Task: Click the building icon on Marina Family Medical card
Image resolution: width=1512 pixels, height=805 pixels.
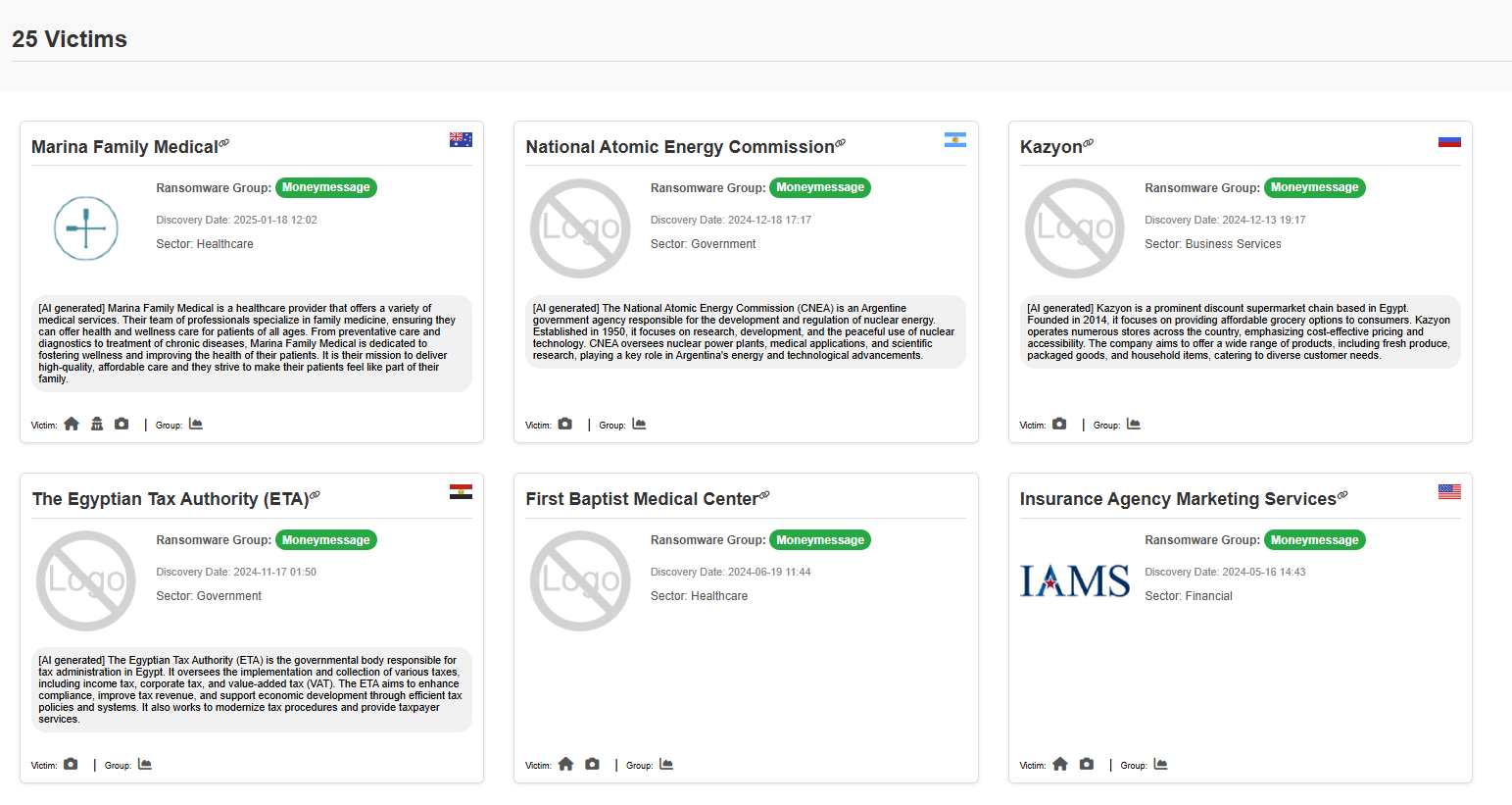Action: (97, 424)
